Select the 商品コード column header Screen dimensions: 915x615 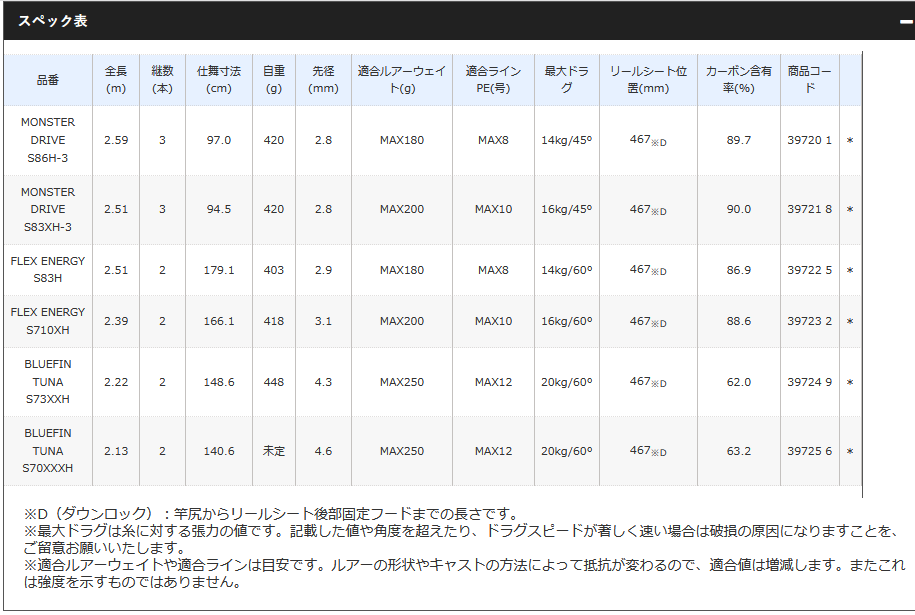[809, 80]
